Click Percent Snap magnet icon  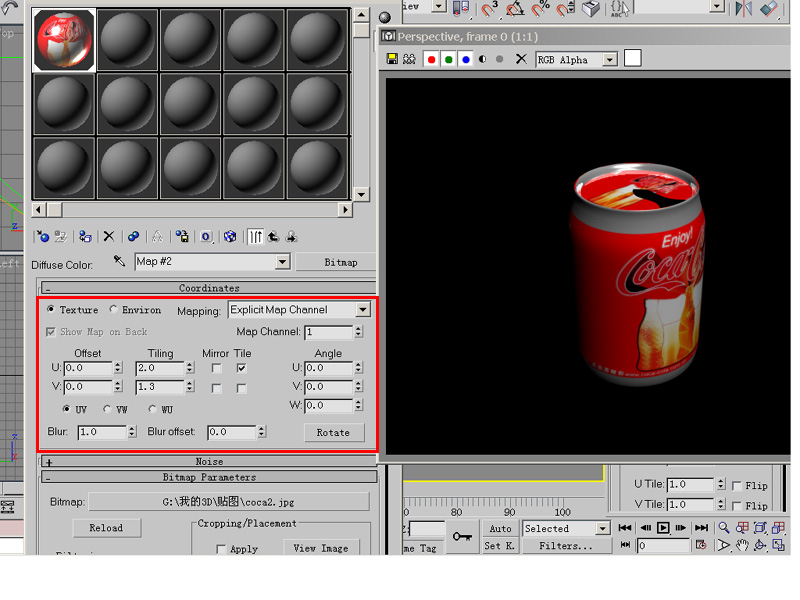point(540,8)
